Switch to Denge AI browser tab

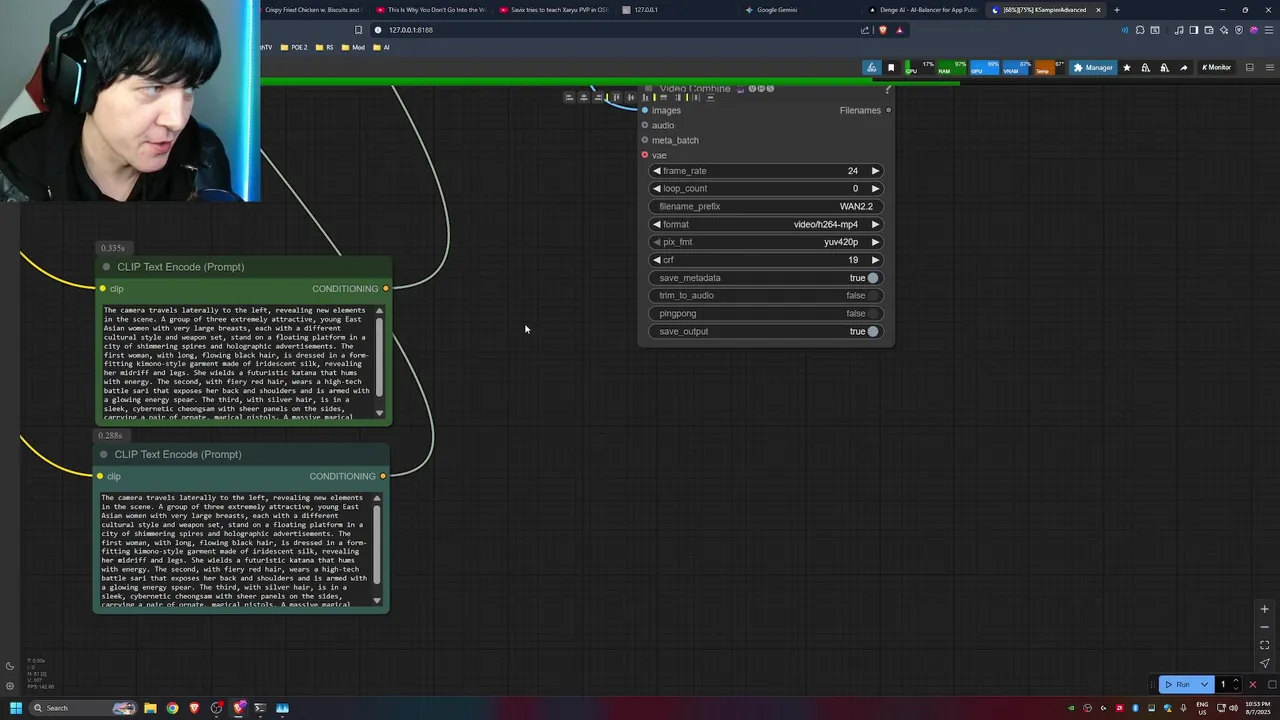coord(924,10)
